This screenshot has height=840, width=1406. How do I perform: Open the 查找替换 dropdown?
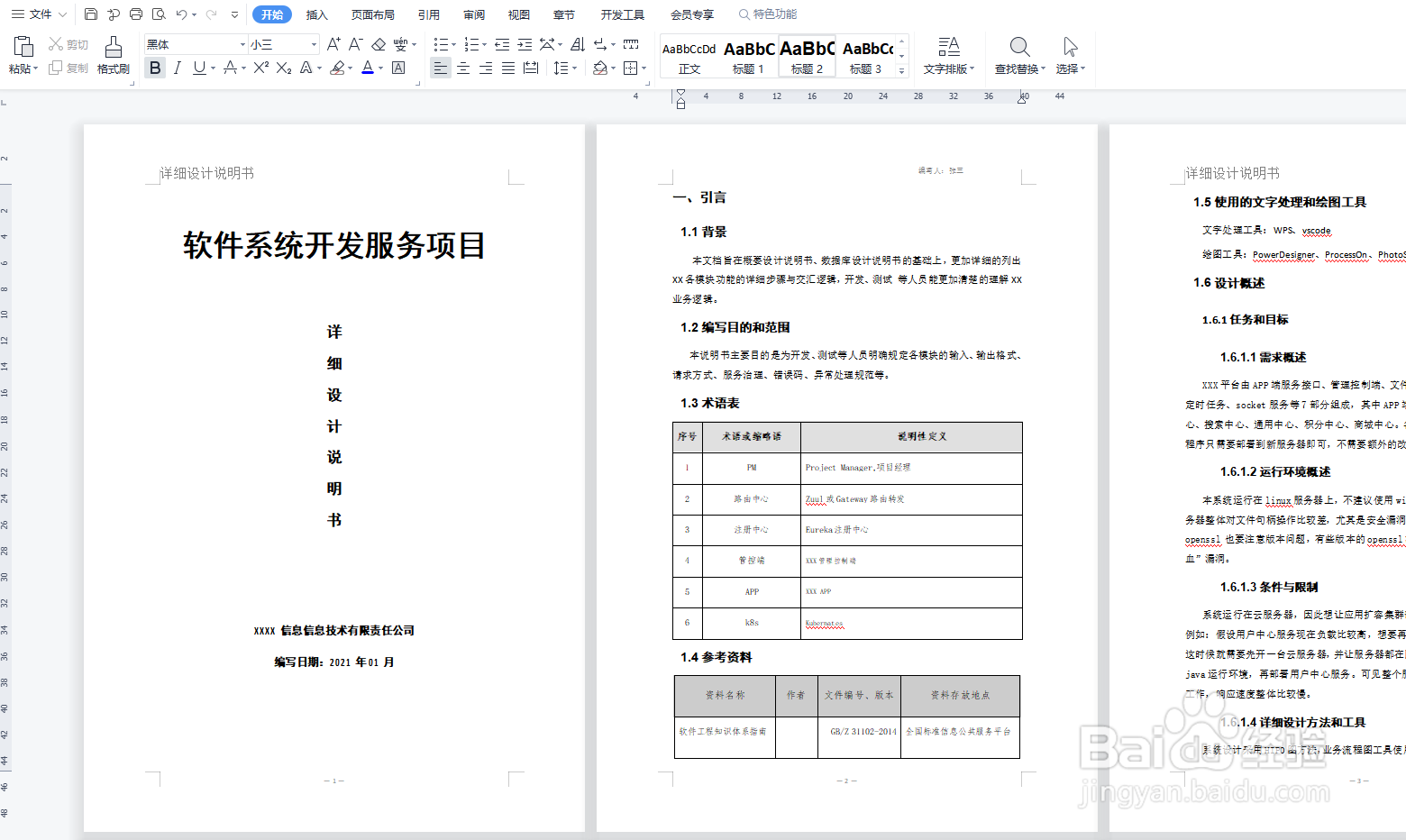pos(1019,68)
